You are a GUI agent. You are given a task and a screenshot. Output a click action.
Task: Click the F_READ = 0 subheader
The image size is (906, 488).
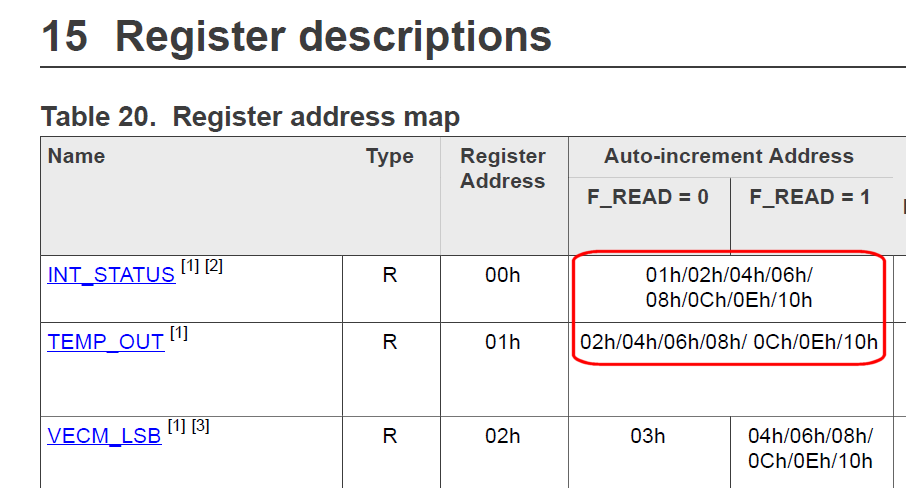[x=647, y=197]
